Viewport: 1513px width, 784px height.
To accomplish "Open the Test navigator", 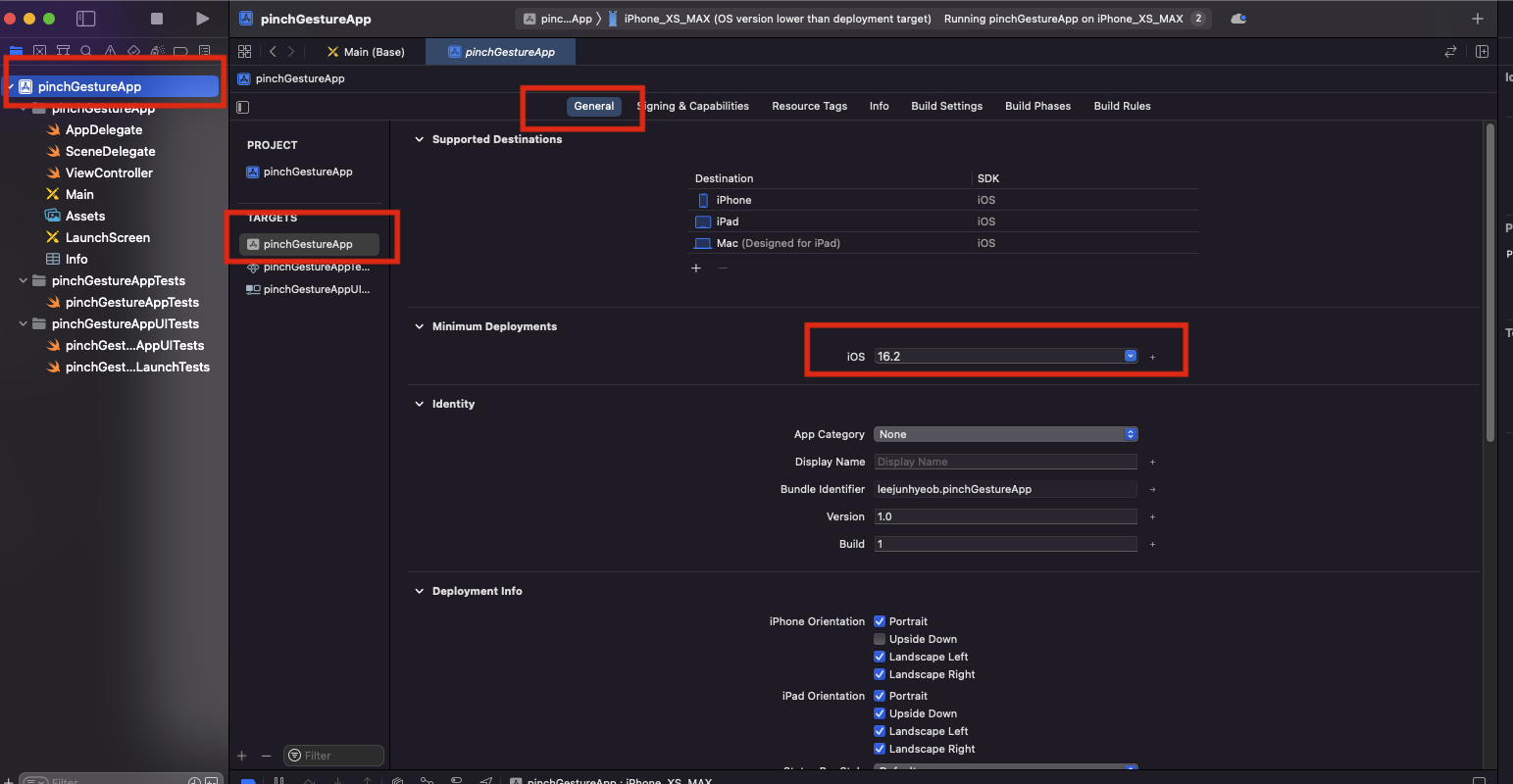I will 133,51.
